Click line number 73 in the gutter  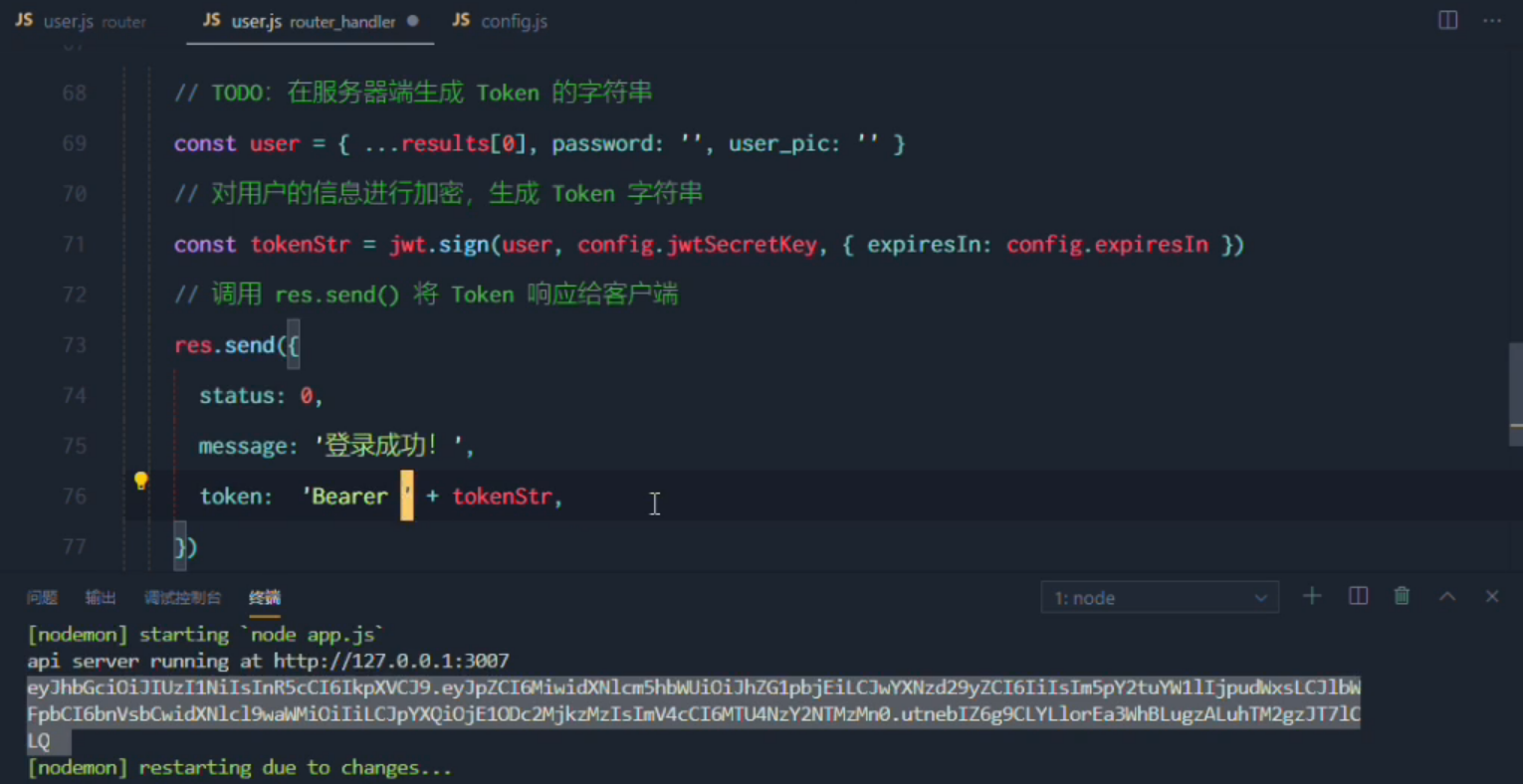pyautogui.click(x=75, y=345)
